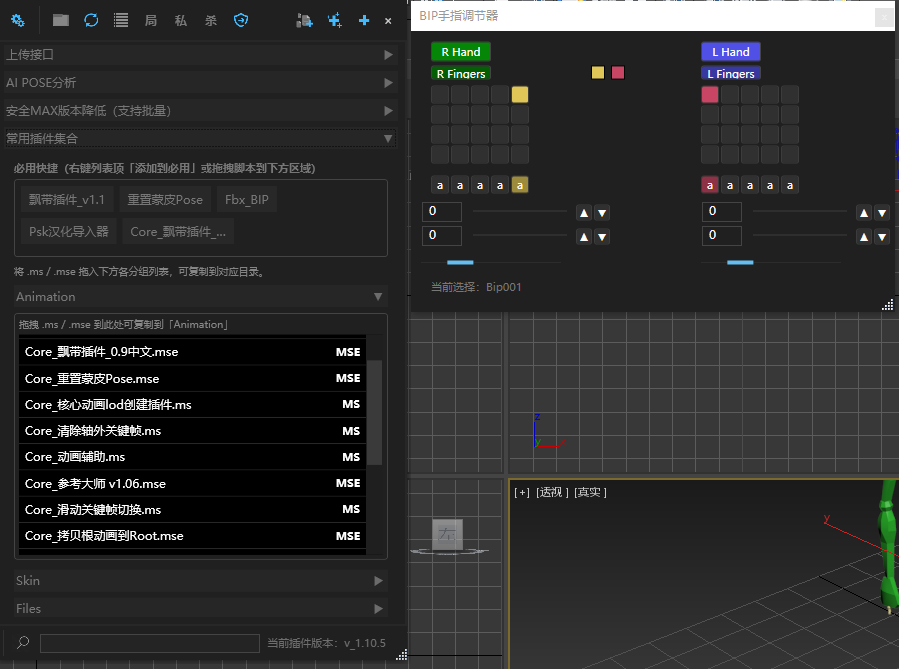Image resolution: width=899 pixels, height=669 pixels.
Task: Click the yellow color swatch beside R Fingers
Action: [x=597, y=73]
